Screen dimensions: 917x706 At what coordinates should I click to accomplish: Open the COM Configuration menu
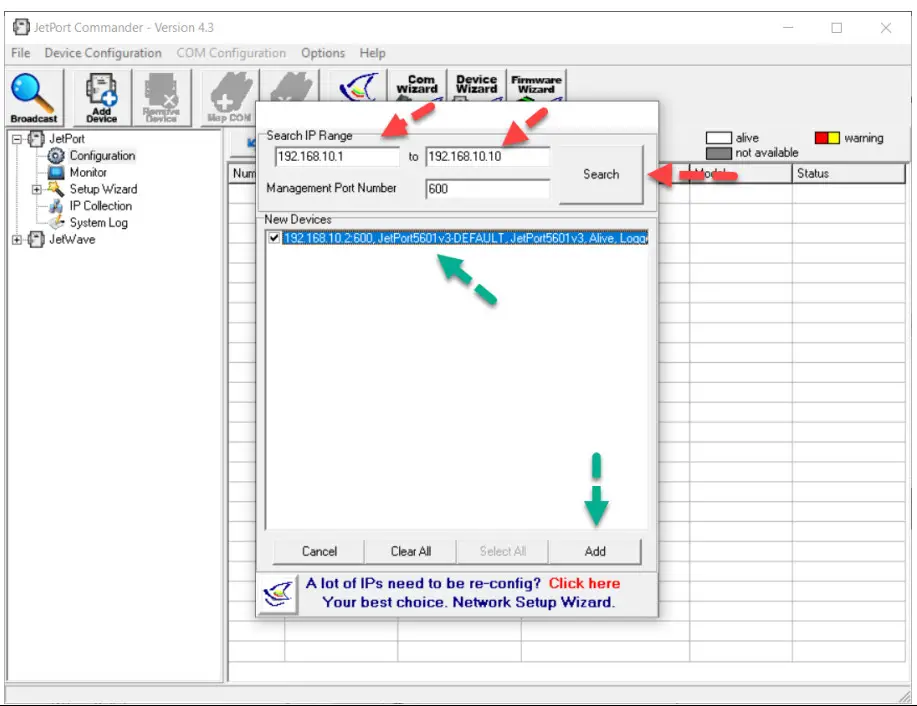pyautogui.click(x=231, y=53)
